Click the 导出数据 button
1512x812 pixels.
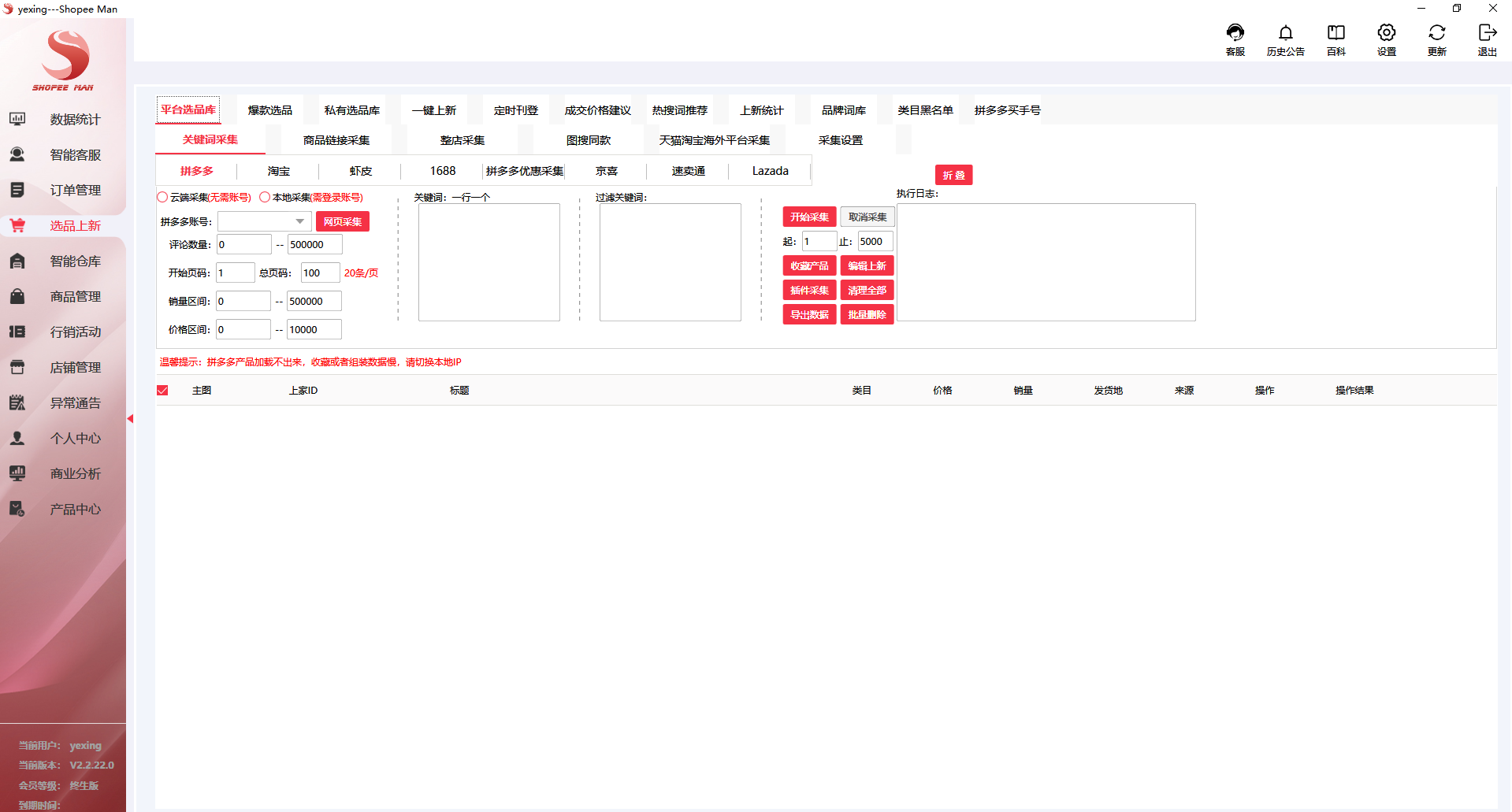[x=809, y=314]
